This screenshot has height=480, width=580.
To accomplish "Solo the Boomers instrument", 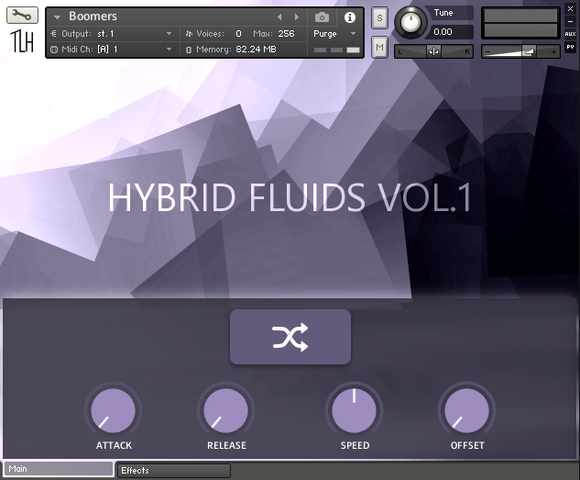I will [x=380, y=18].
